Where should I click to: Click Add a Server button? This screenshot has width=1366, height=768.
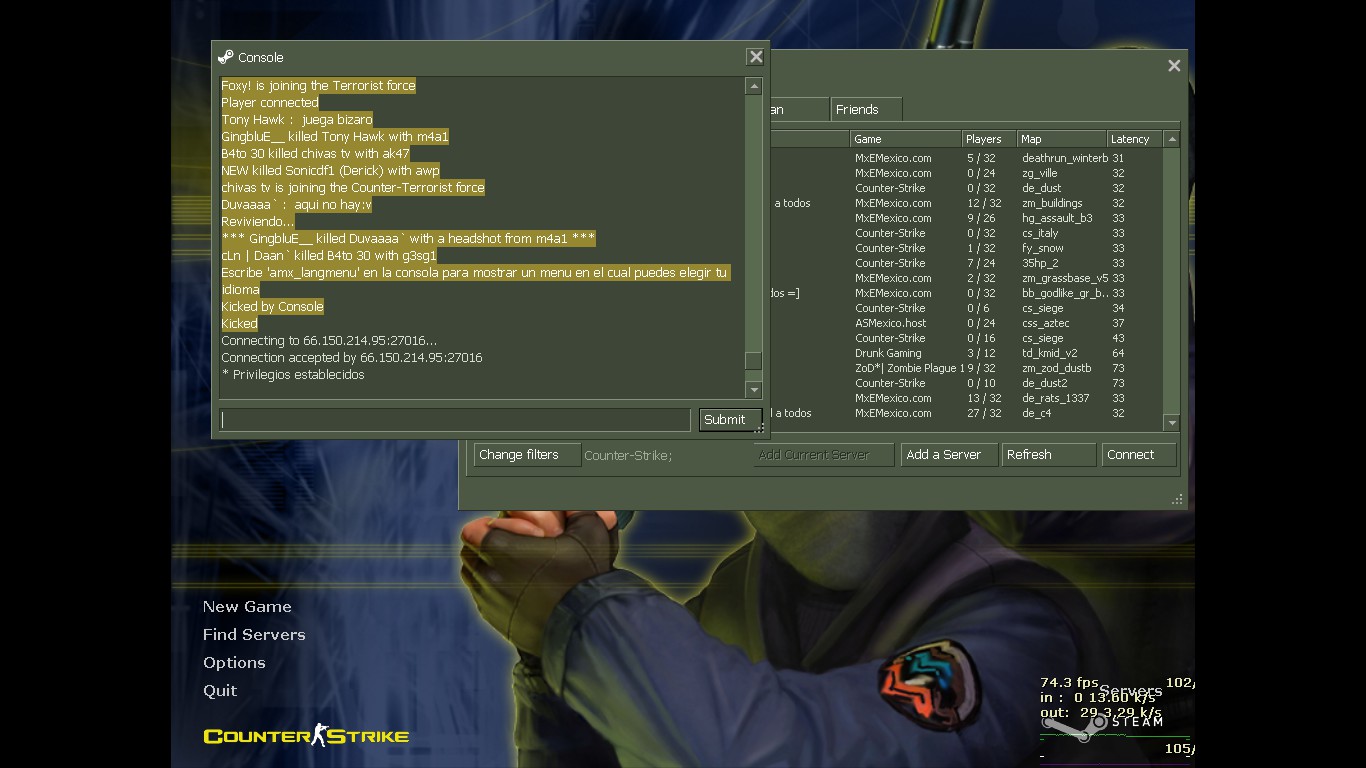(949, 455)
